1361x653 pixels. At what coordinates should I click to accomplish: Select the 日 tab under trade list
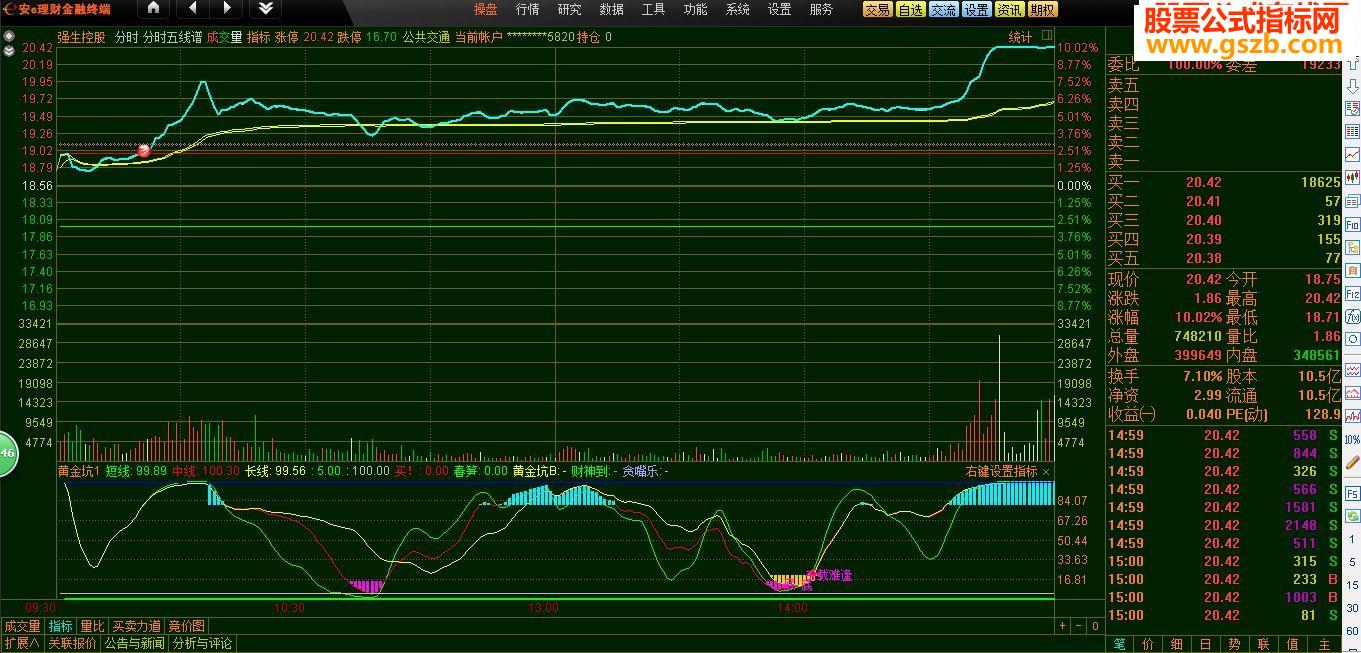[x=1206, y=644]
